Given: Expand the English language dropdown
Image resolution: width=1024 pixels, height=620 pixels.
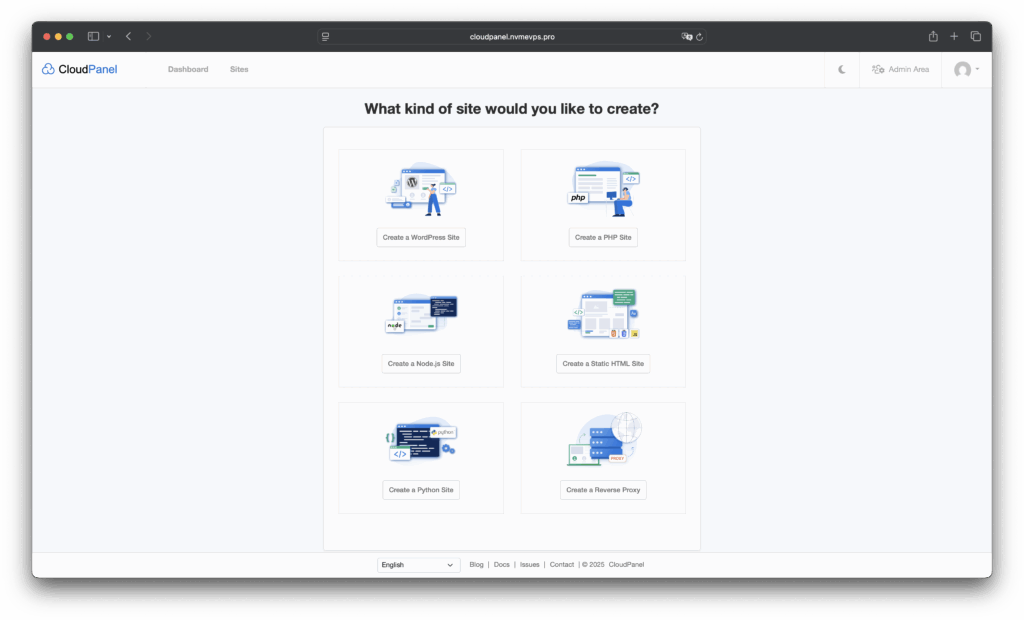Looking at the screenshot, I should (x=419, y=565).
